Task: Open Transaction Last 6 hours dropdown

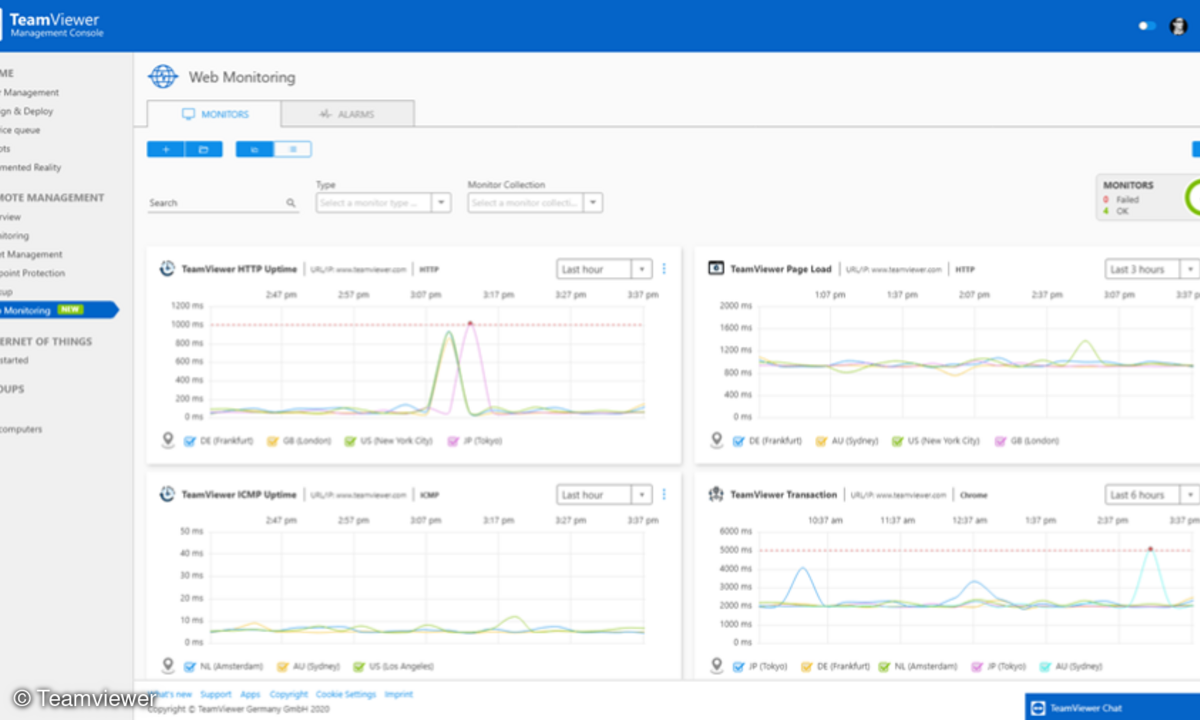Action: [1153, 495]
